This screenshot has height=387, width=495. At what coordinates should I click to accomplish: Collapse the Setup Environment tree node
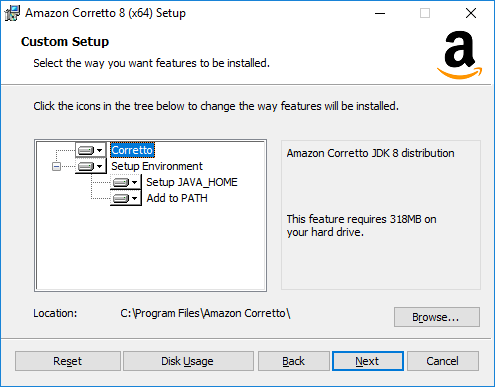56,166
